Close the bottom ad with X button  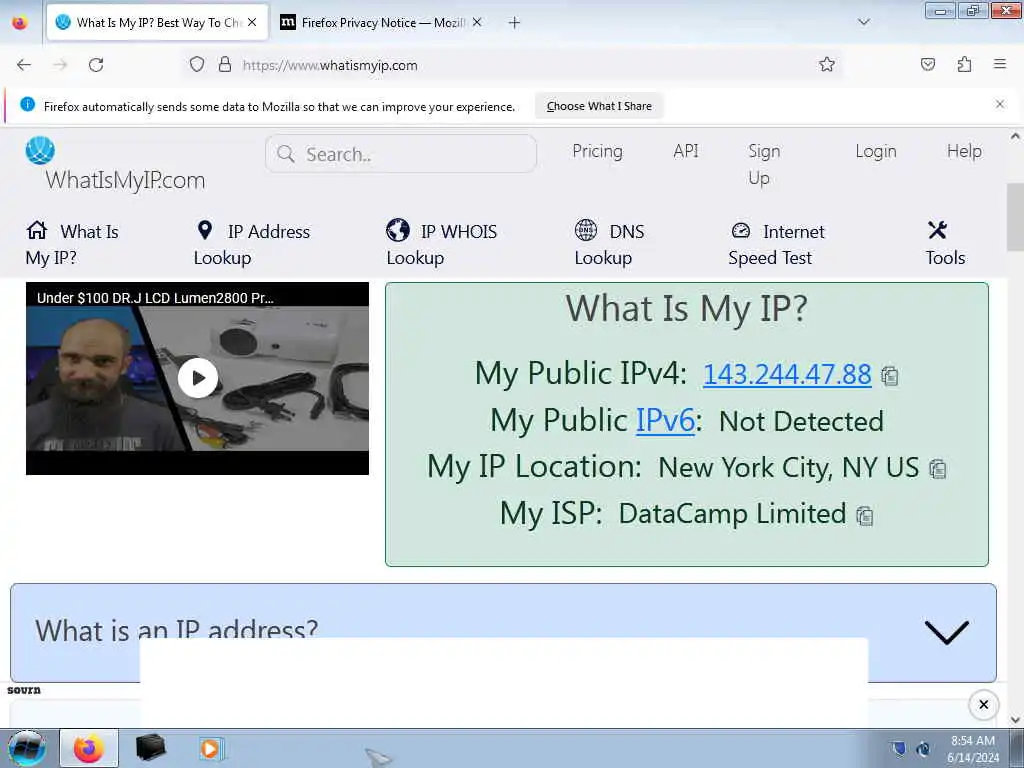984,705
